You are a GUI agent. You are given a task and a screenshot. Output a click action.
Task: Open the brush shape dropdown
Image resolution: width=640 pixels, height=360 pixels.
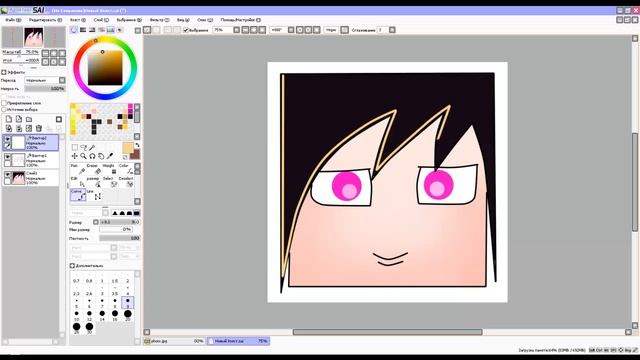pos(106,213)
